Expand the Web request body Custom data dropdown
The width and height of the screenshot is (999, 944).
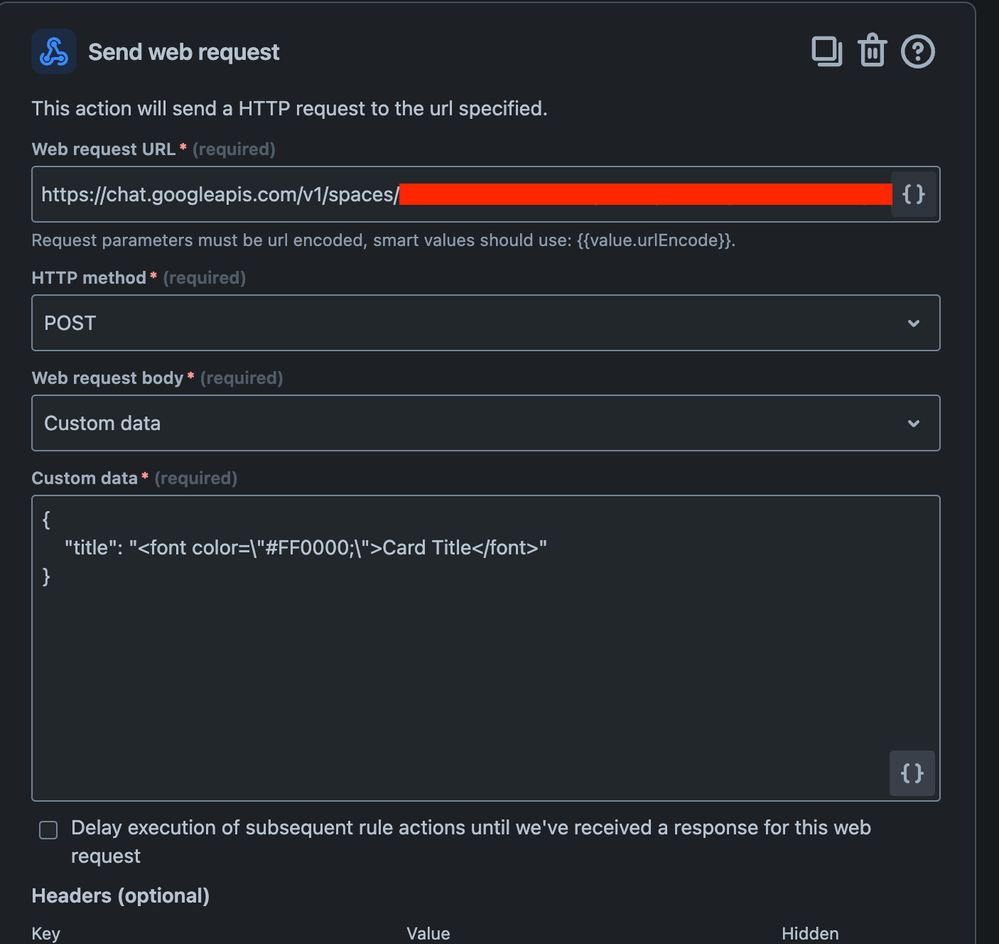(x=485, y=423)
